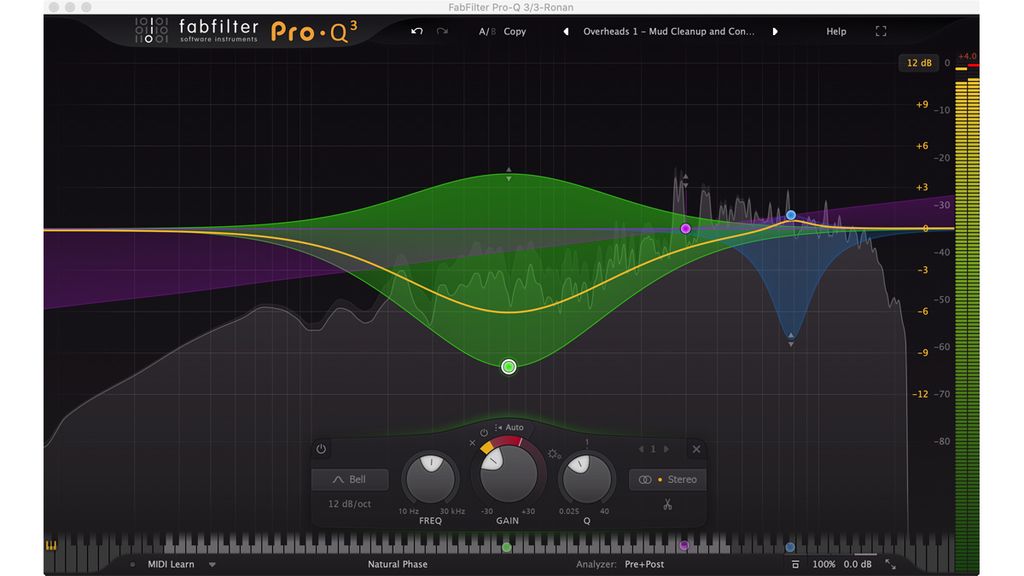Toggle the band power button

pyautogui.click(x=320, y=449)
